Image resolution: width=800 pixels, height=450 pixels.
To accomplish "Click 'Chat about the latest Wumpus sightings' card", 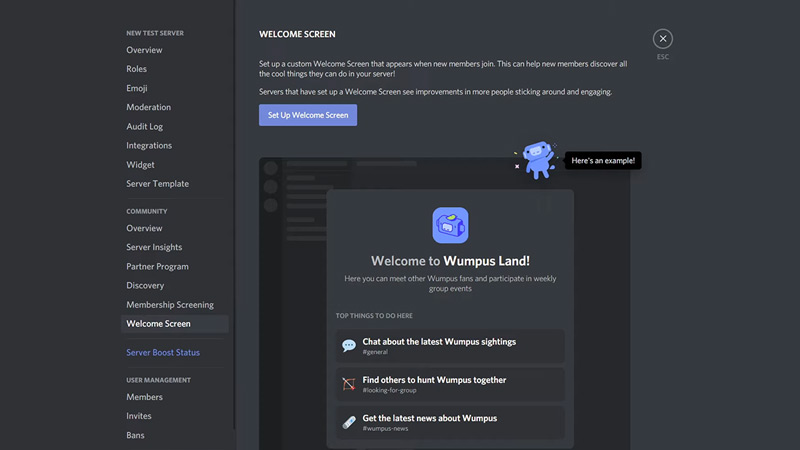I will pyautogui.click(x=450, y=346).
